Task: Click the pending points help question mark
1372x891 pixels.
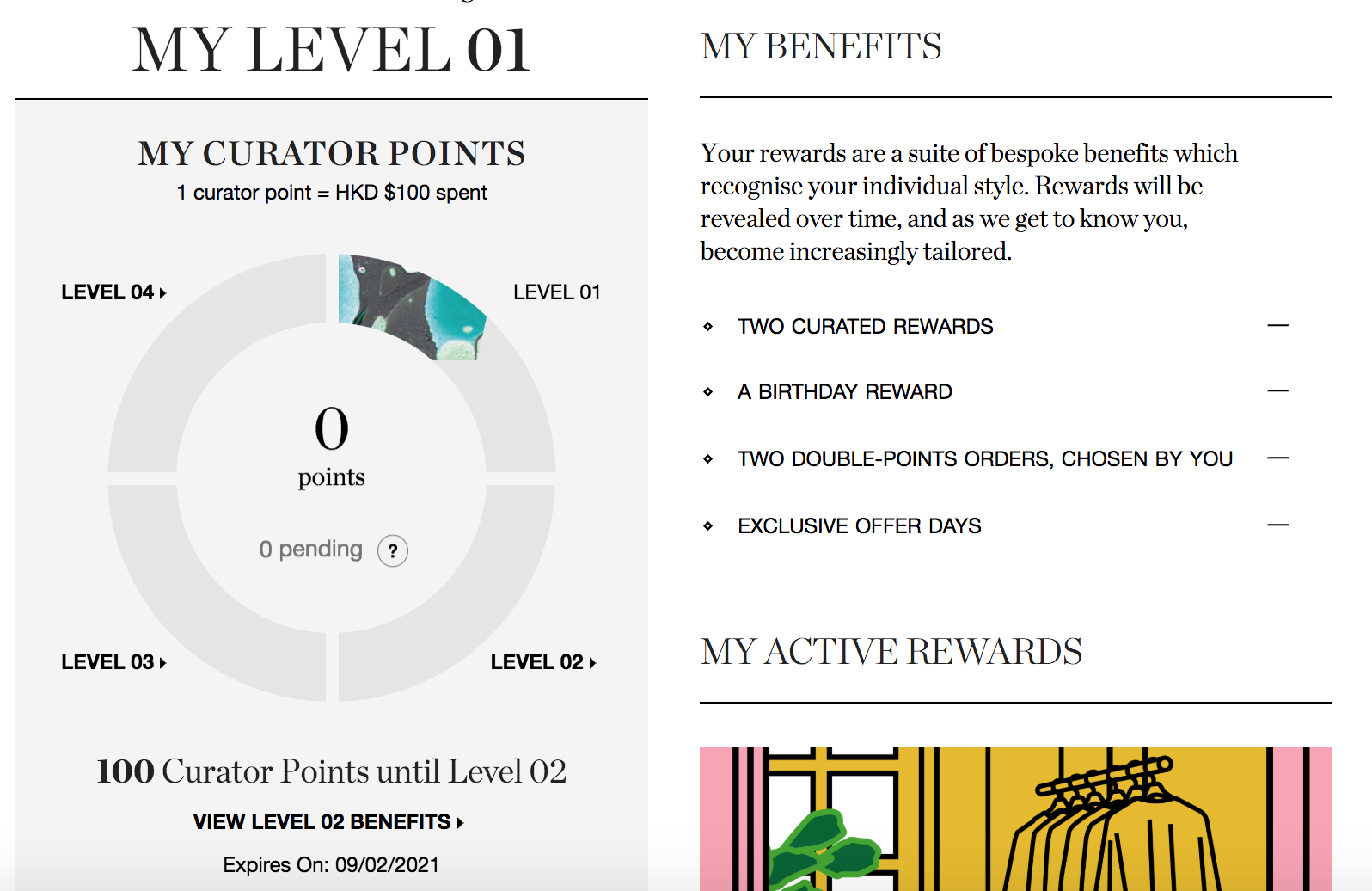Action: coord(393,551)
